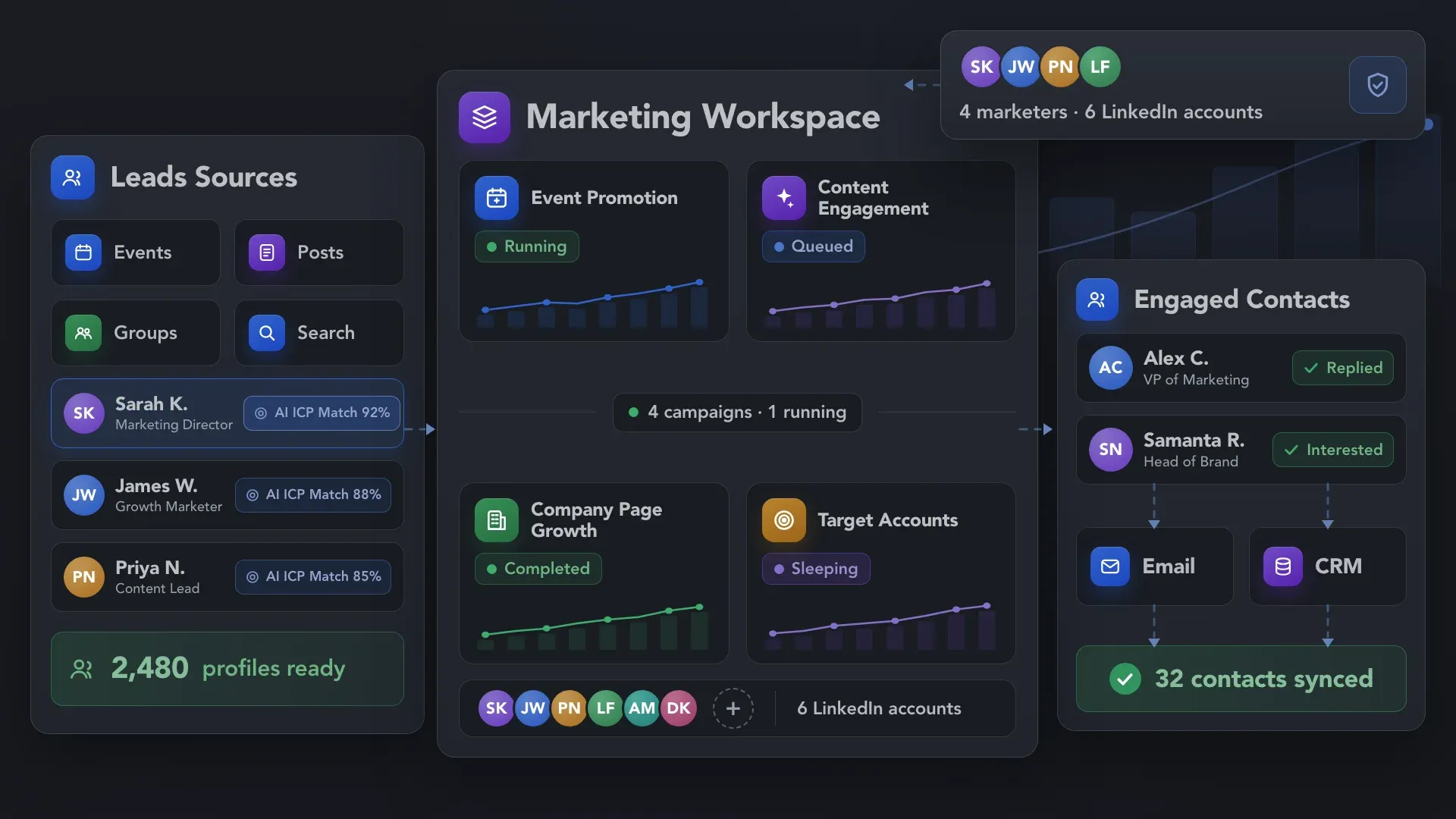Image resolution: width=1456 pixels, height=819 pixels.
Task: Click the Groups people icon
Action: tap(83, 333)
